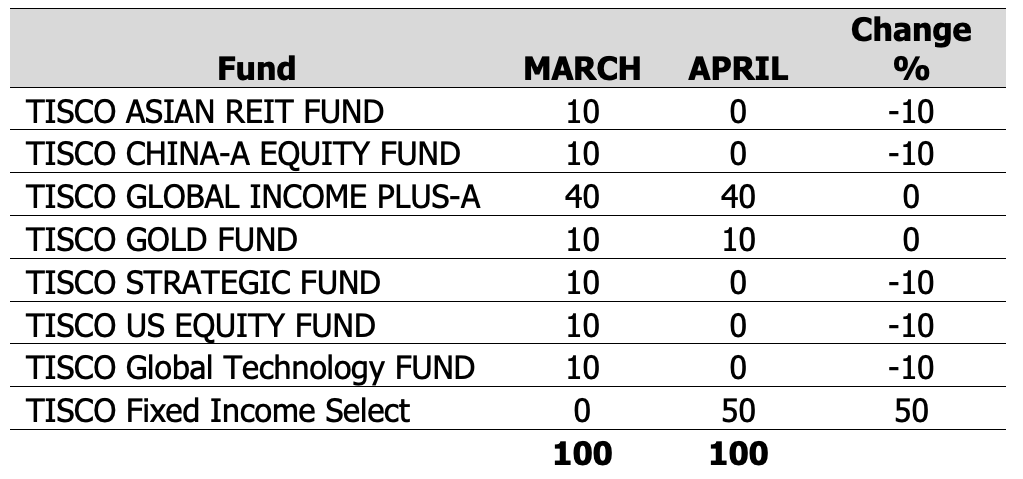Click the TISCO GOLD FUND label
The image size is (1023, 479).
tap(162, 240)
